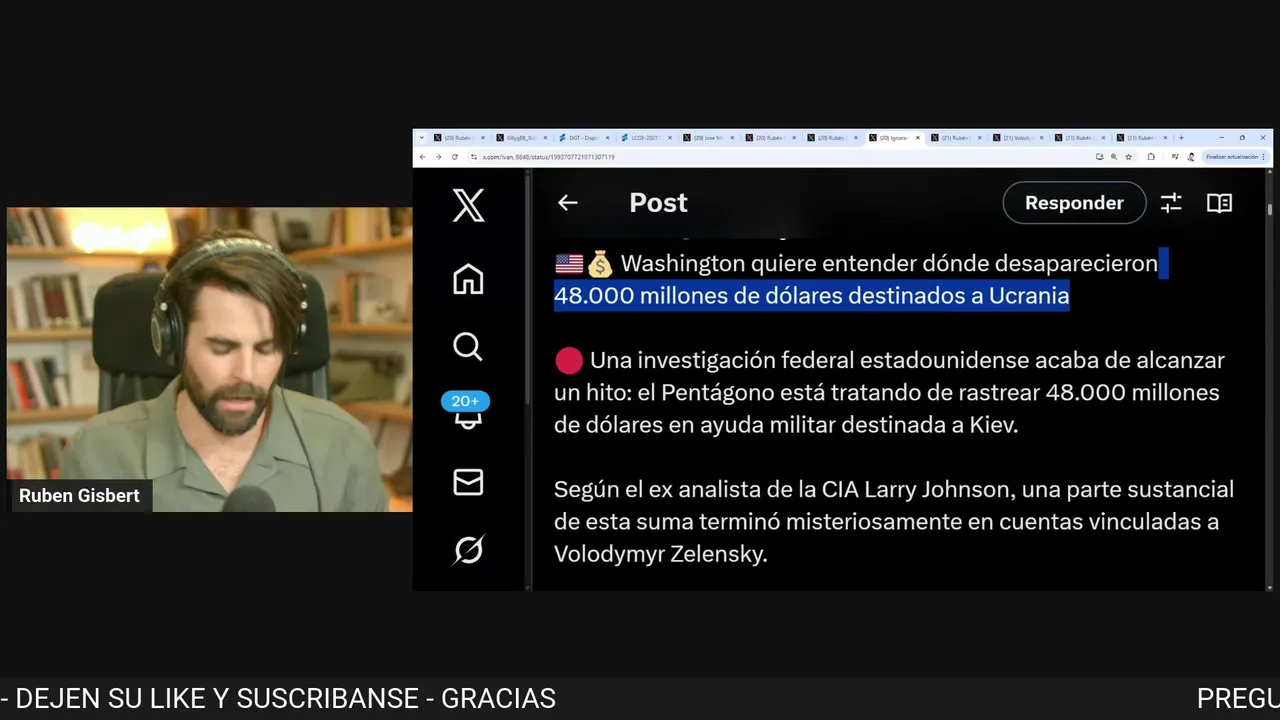Open Messages envelope icon
Viewport: 1280px width, 720px height.
pyautogui.click(x=468, y=482)
